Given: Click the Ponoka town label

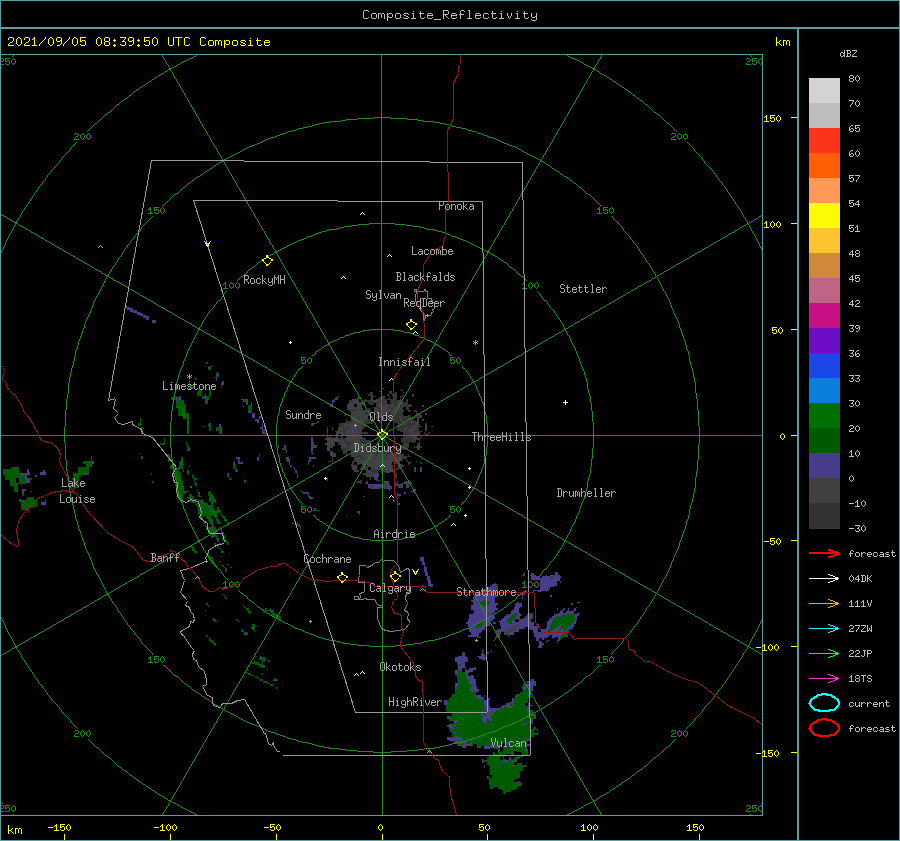Looking at the screenshot, I should [x=456, y=206].
